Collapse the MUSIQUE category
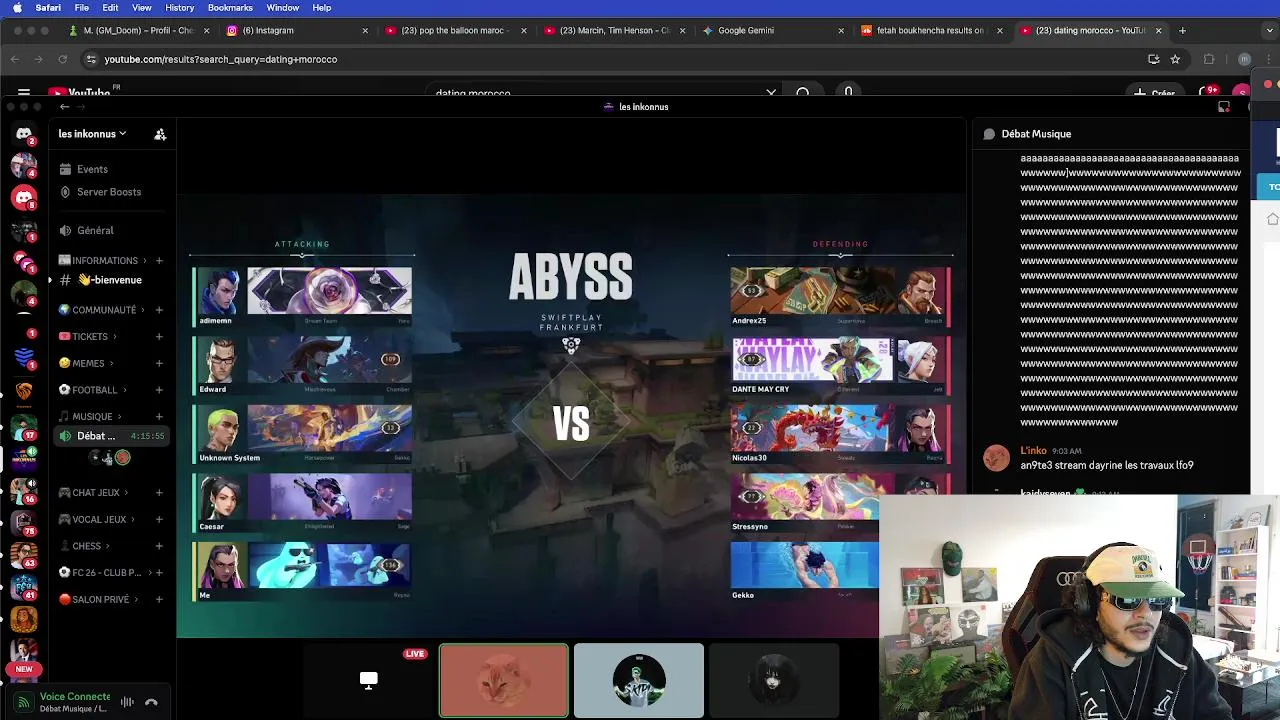Image resolution: width=1280 pixels, height=720 pixels. coord(90,417)
